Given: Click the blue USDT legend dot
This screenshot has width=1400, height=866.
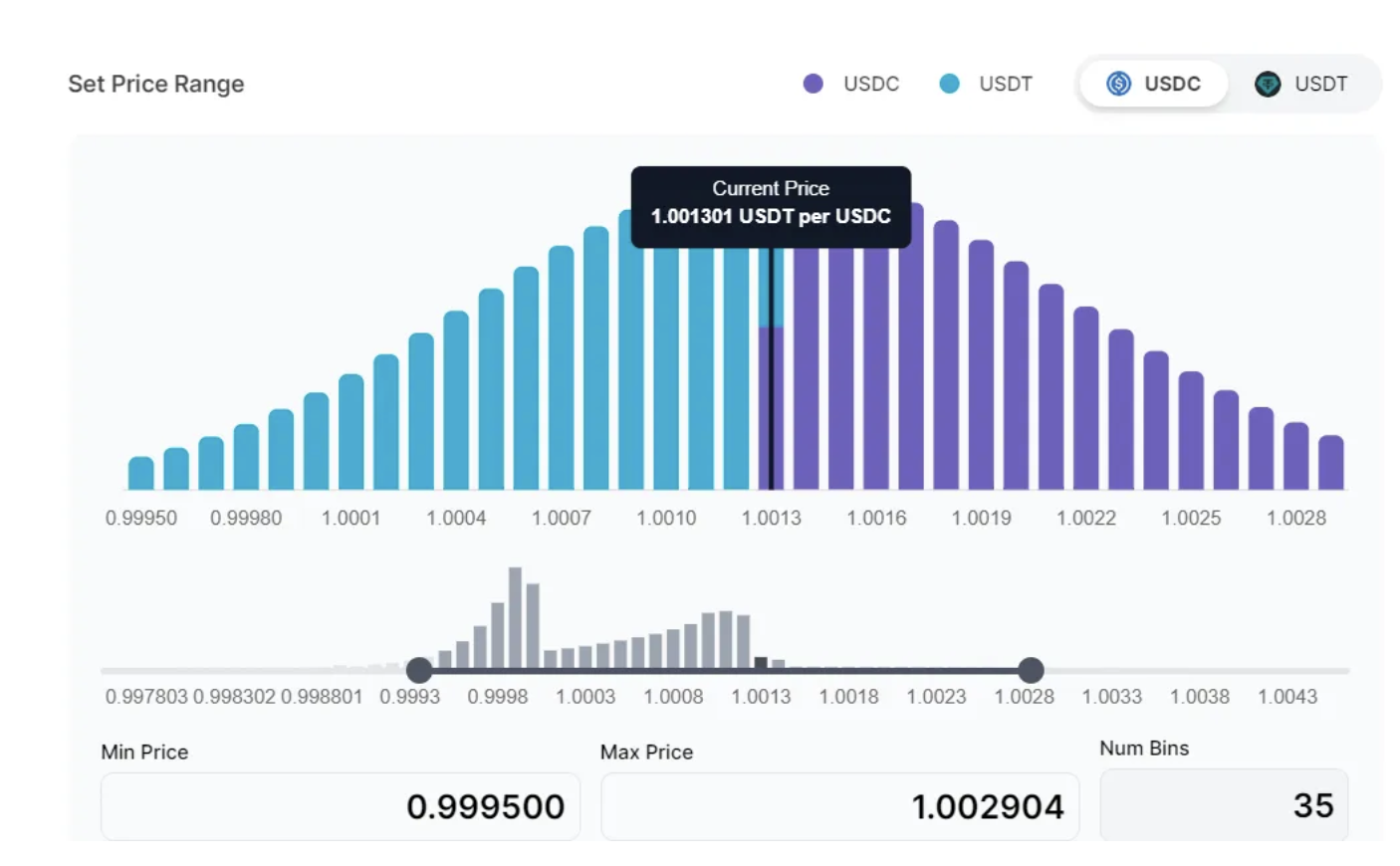Looking at the screenshot, I should 949,84.
